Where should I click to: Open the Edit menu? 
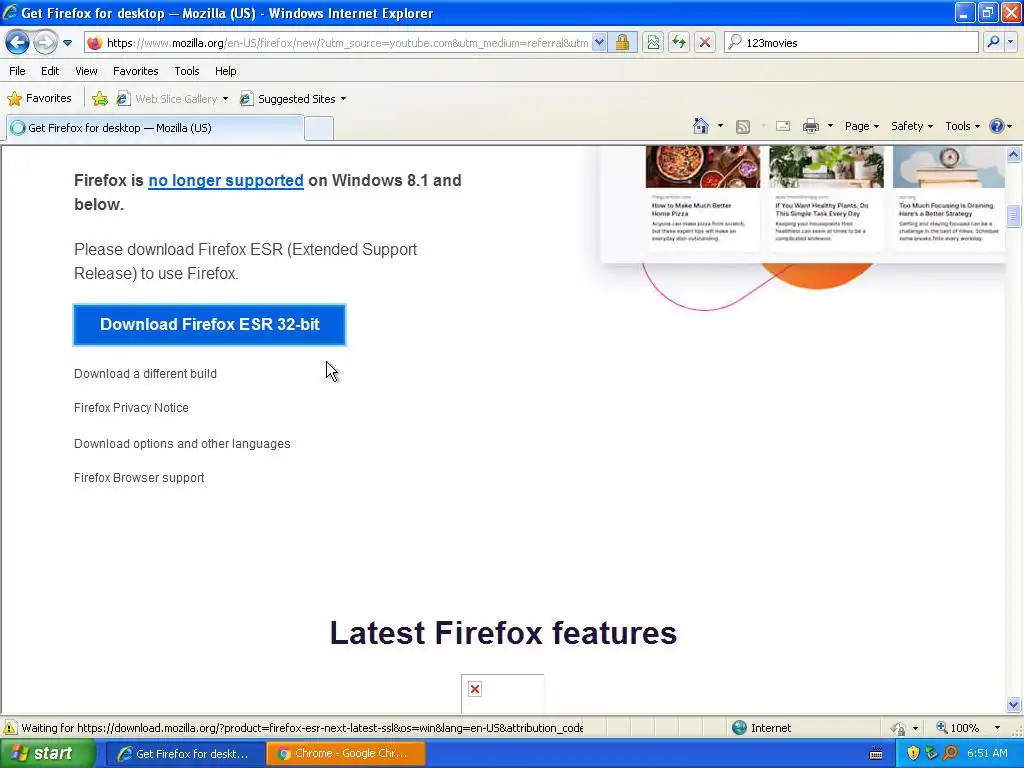[x=50, y=71]
